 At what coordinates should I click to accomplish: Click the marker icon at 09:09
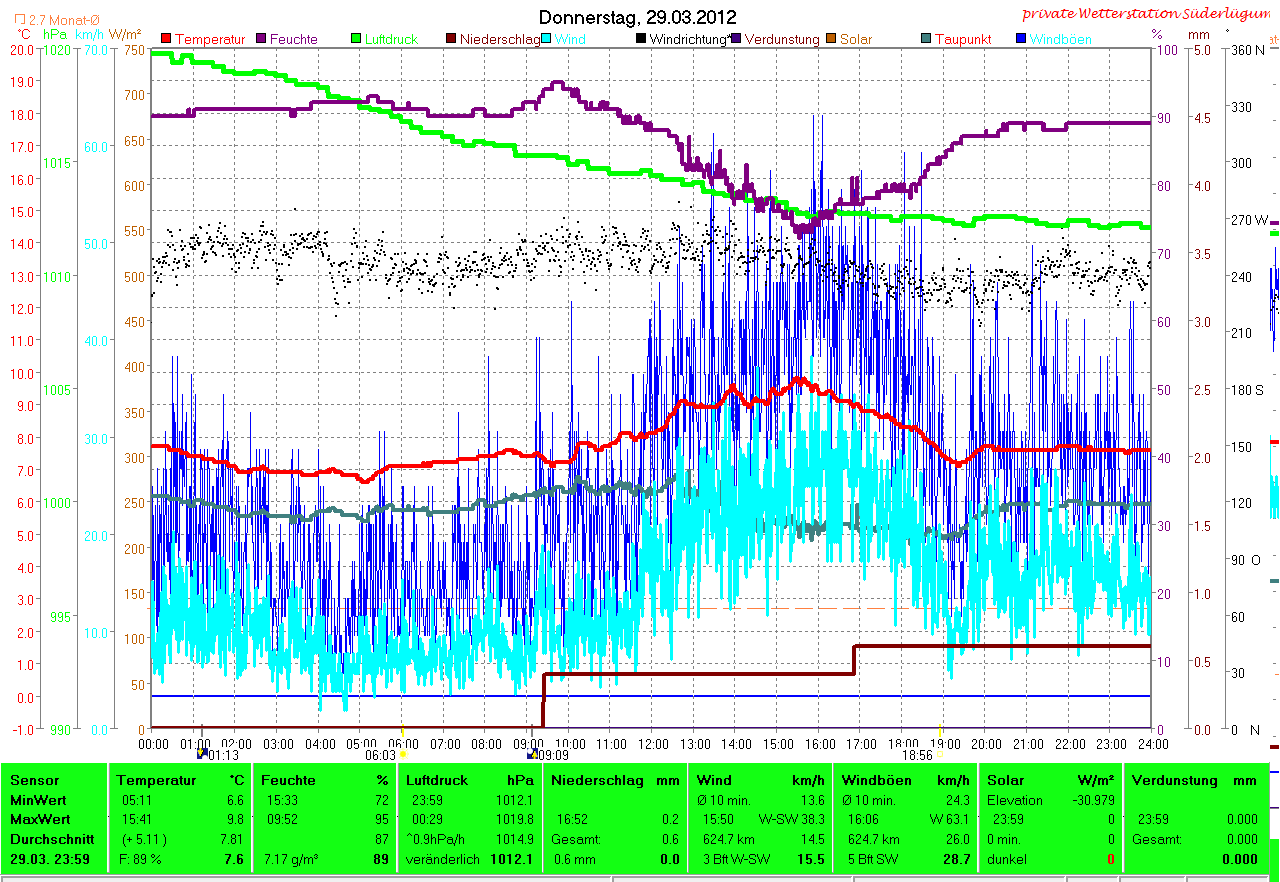pos(531,753)
